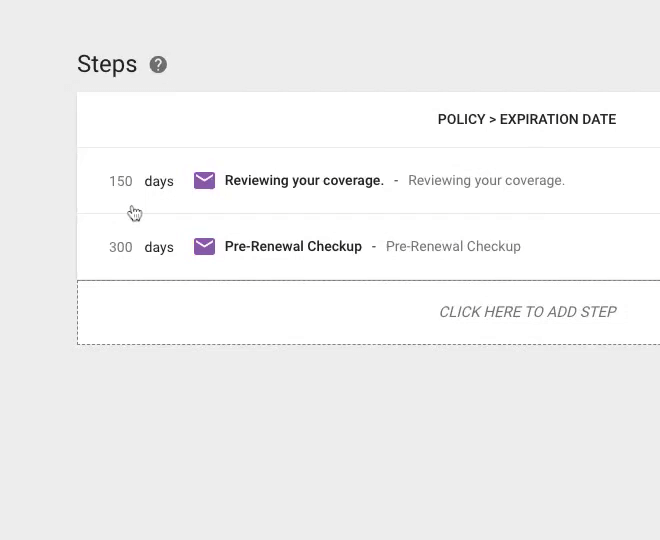Open the bold Reviewing your coverage. step title
This screenshot has width=660, height=540.
coord(304,180)
